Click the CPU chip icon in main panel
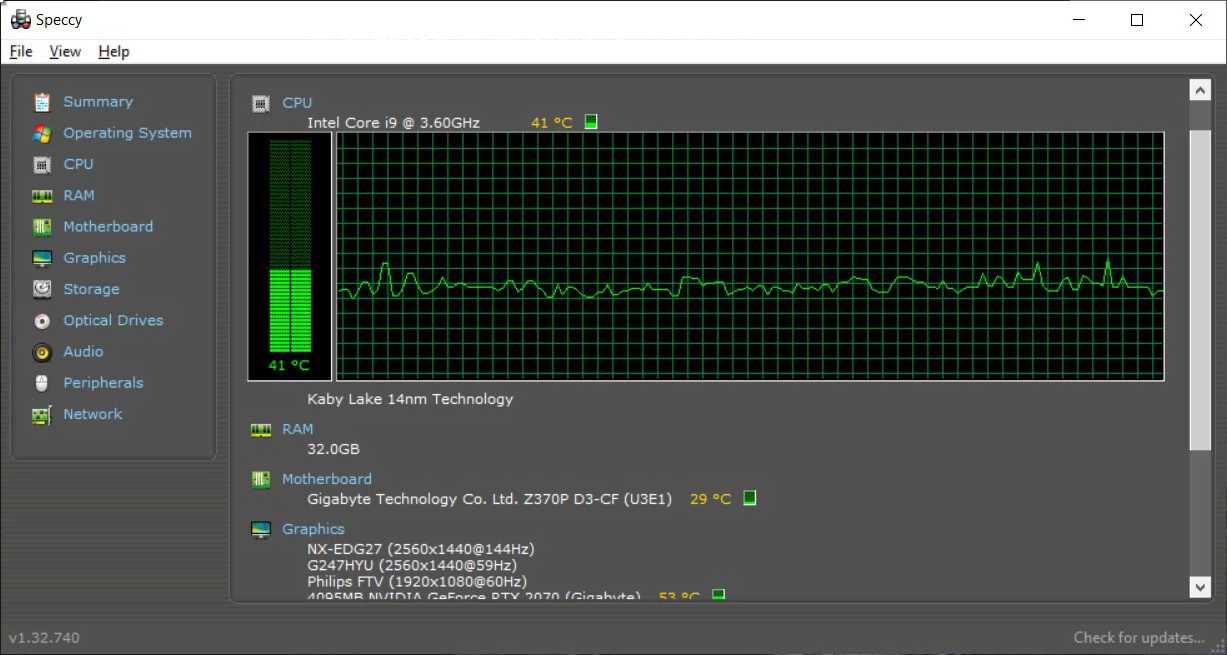The image size is (1227, 655). click(x=261, y=103)
